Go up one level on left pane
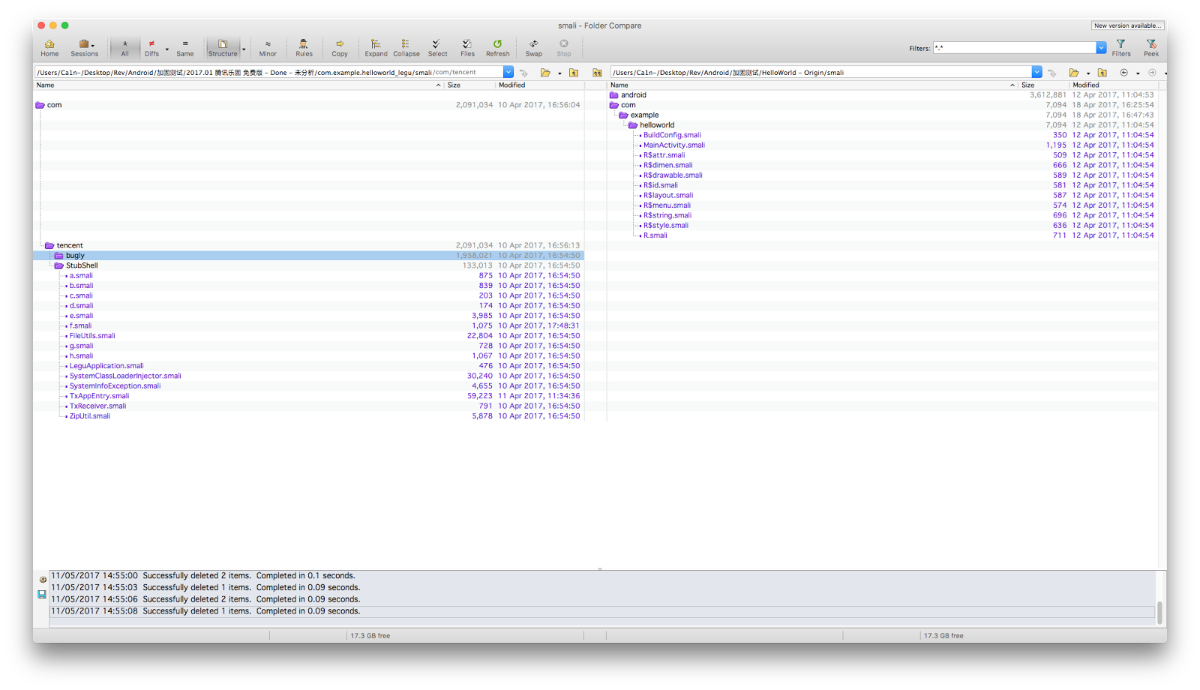The image size is (1200, 690). [574, 72]
